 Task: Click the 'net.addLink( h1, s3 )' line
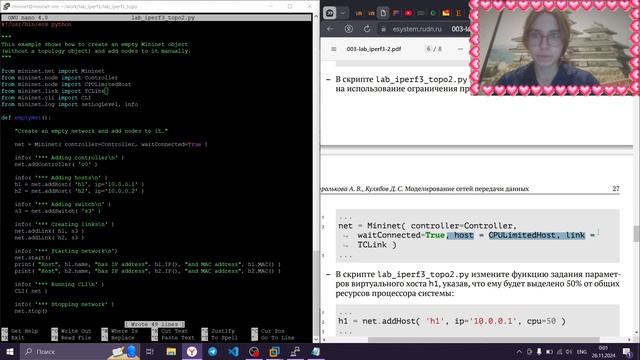click(x=49, y=231)
